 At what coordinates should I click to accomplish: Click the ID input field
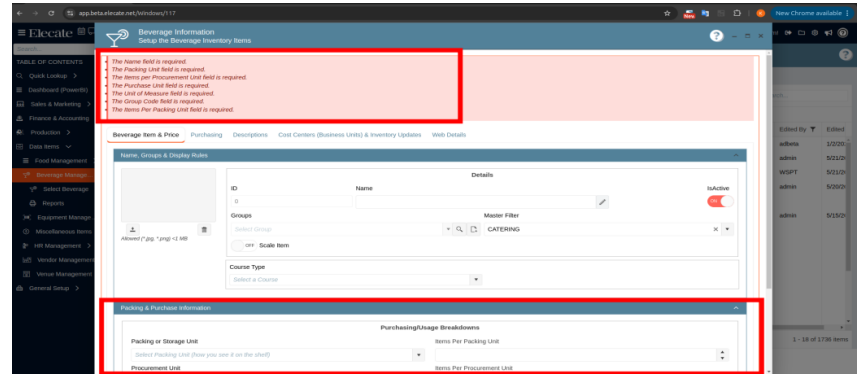291,202
